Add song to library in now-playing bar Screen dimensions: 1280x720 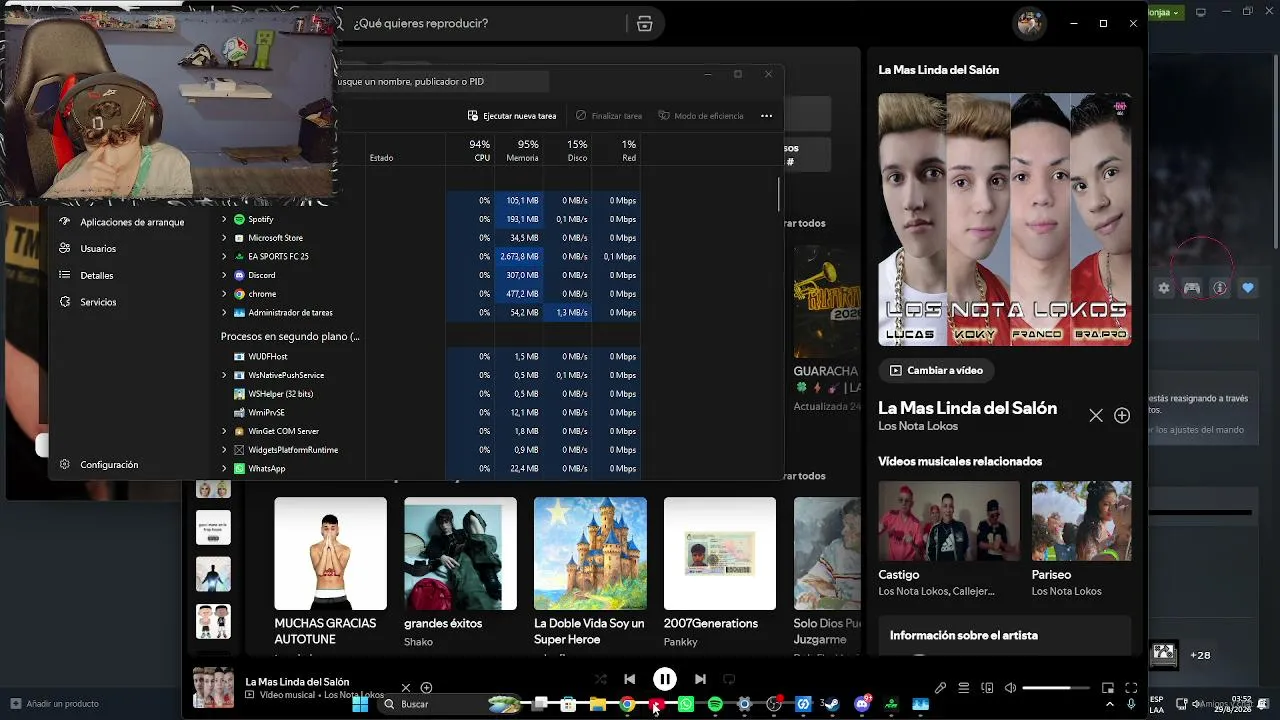426,687
